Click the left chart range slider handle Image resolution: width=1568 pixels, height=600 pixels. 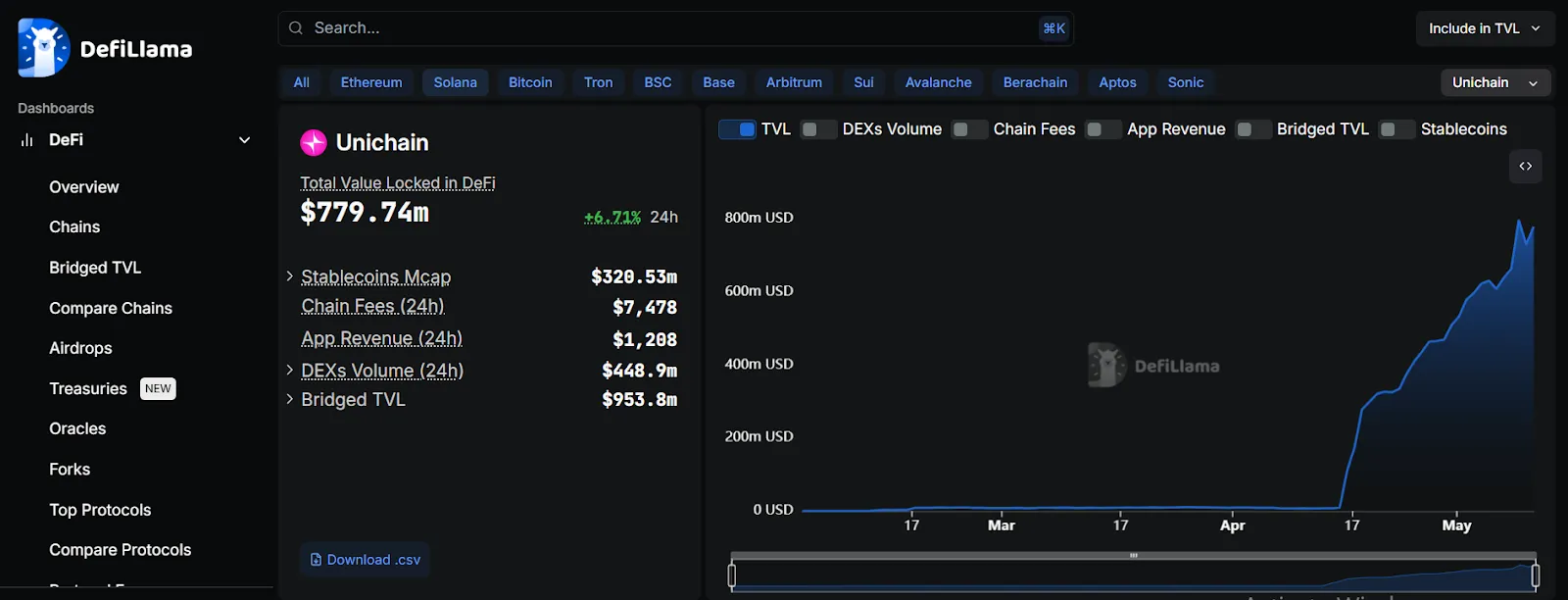pyautogui.click(x=731, y=575)
